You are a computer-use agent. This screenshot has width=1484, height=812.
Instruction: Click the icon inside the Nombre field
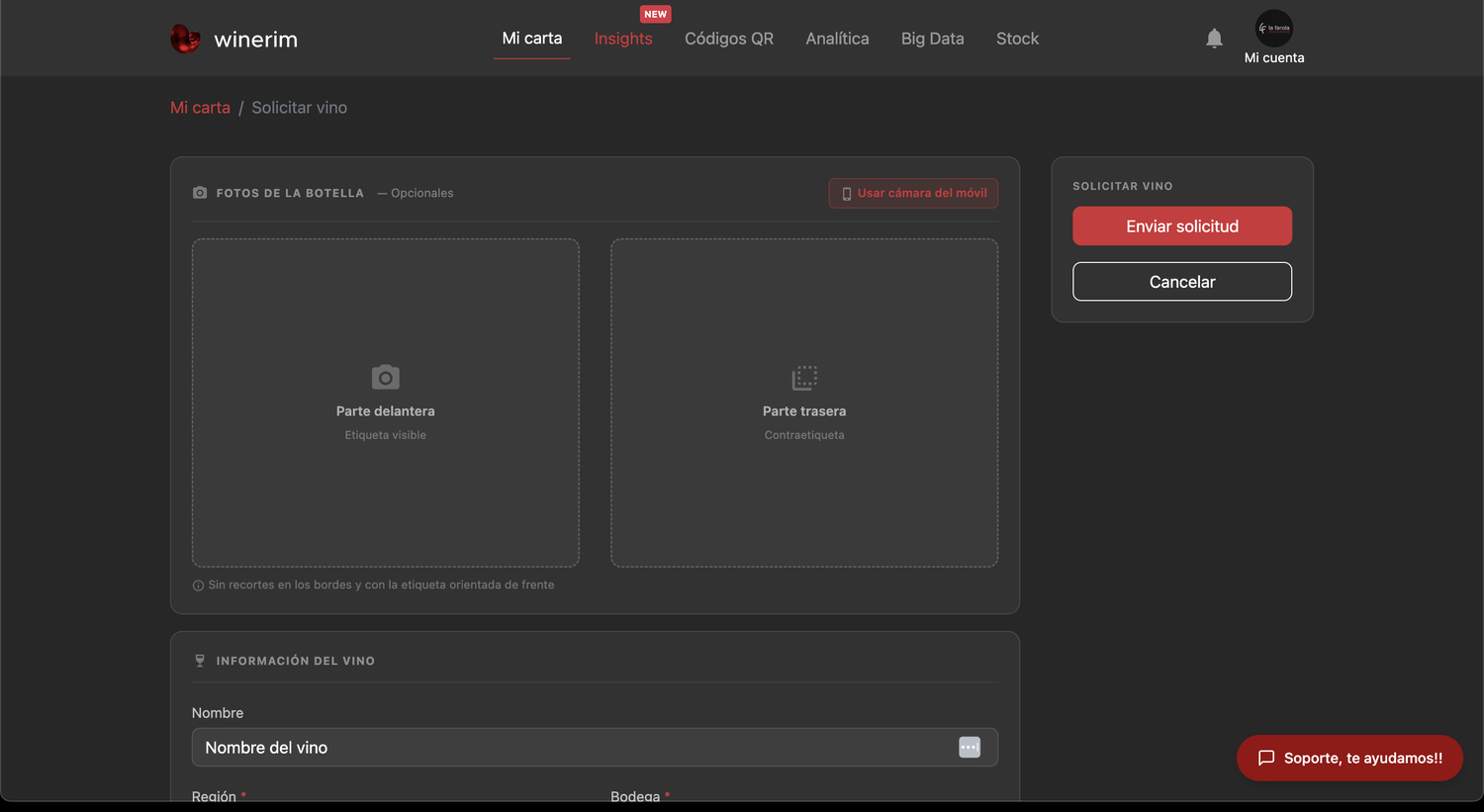tap(970, 748)
